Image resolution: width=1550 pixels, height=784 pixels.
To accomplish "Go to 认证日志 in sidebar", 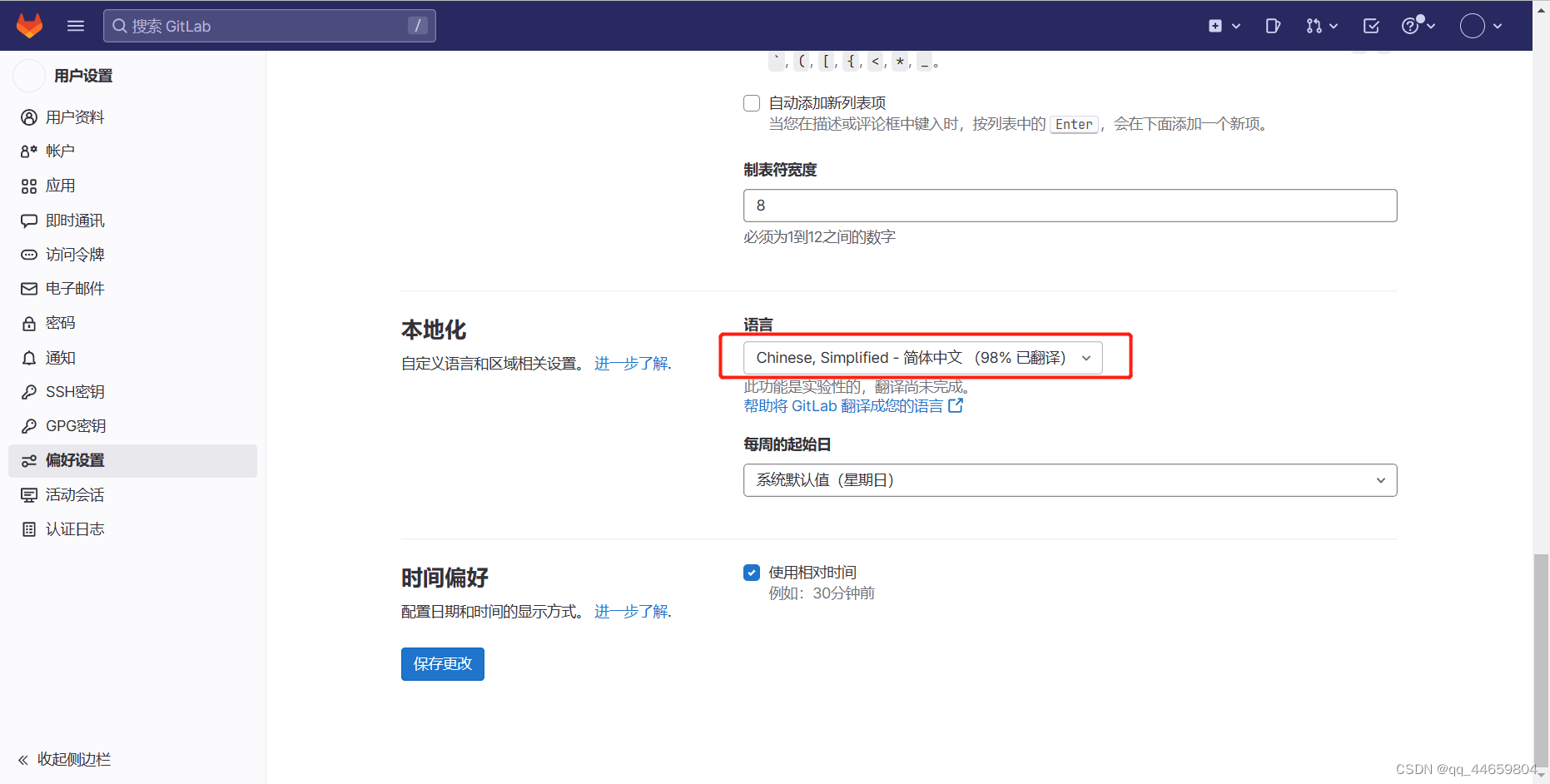I will 132,529.
